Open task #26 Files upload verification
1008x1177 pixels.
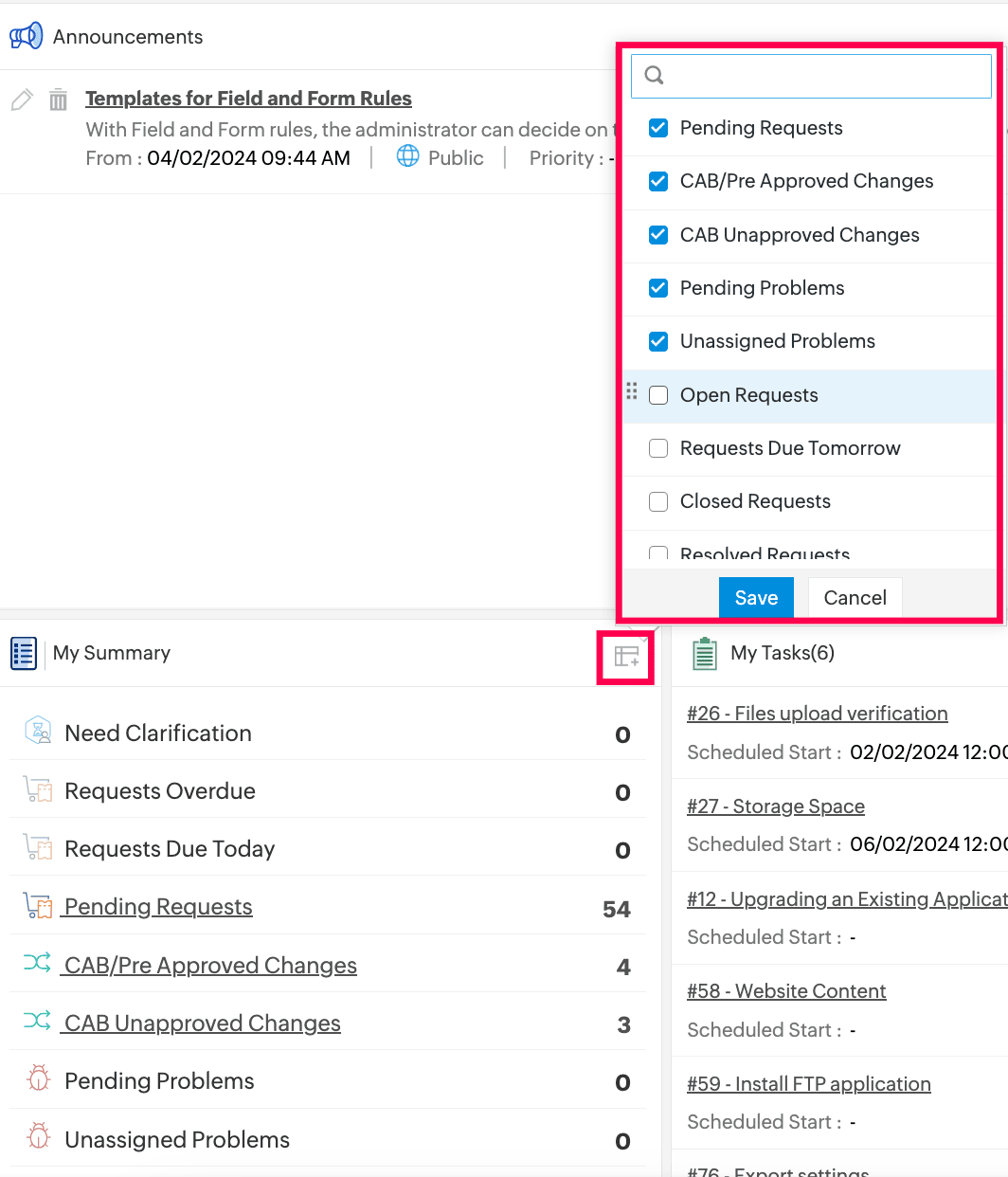click(817, 714)
